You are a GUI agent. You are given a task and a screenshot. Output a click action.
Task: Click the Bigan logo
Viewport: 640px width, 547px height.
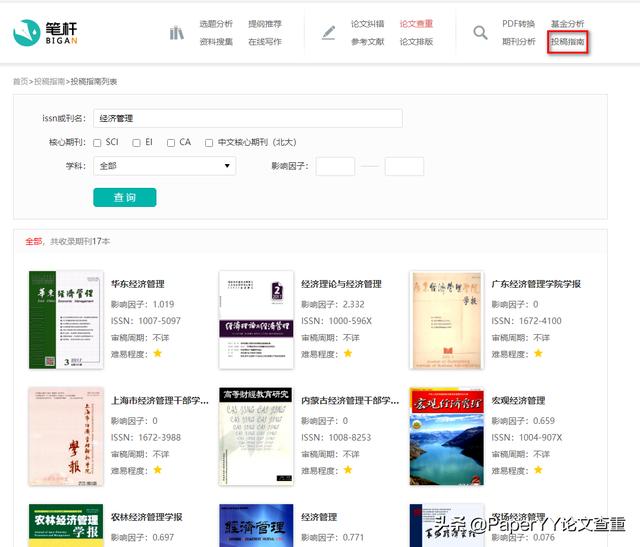[x=45, y=33]
